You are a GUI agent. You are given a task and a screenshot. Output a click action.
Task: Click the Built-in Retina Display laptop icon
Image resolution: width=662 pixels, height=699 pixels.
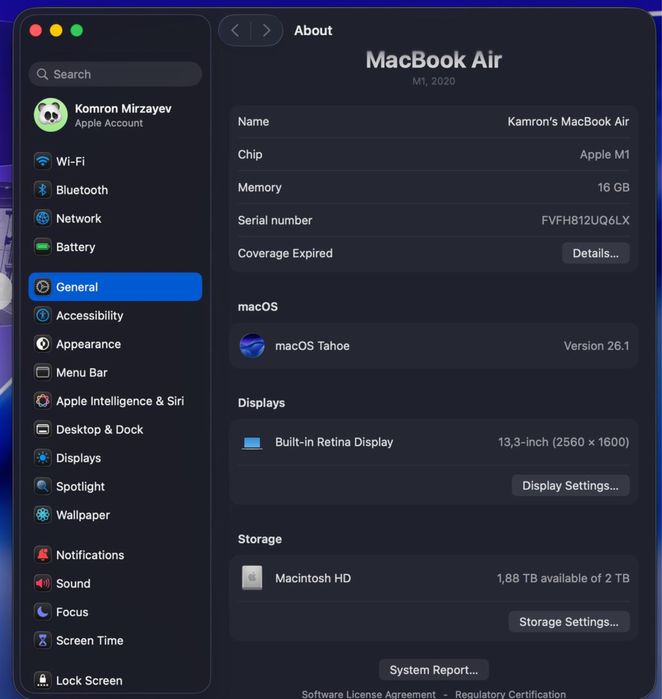pos(252,442)
